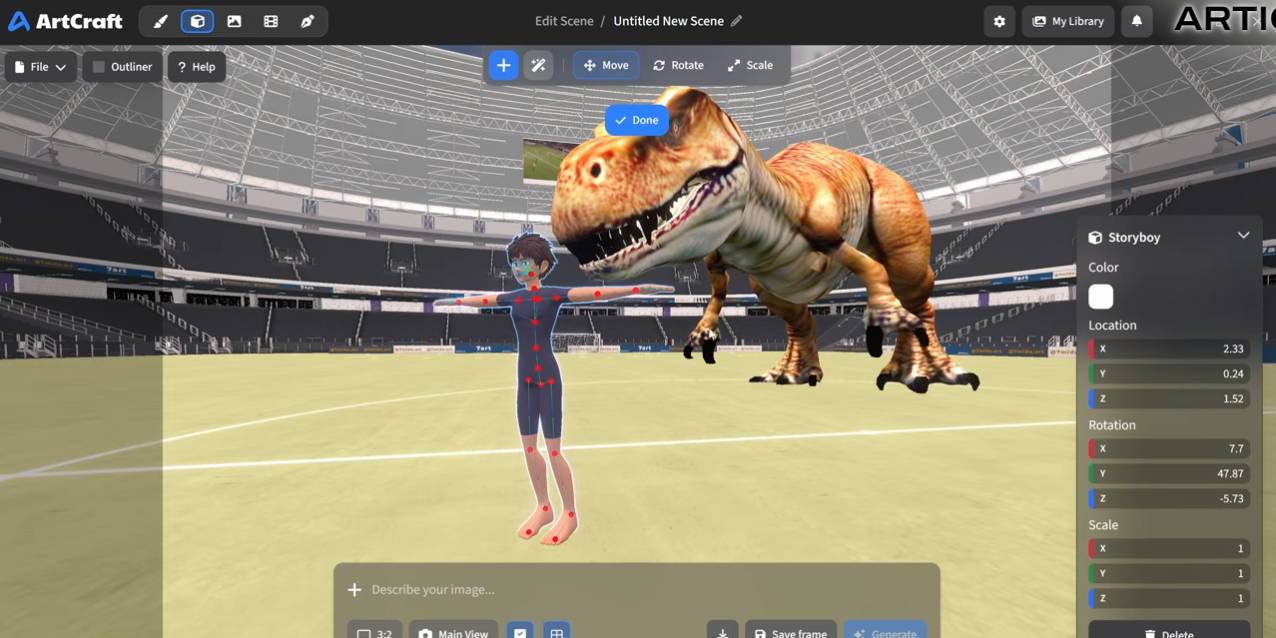Toggle the Outliner checkbox
The height and width of the screenshot is (638, 1276).
point(99,67)
